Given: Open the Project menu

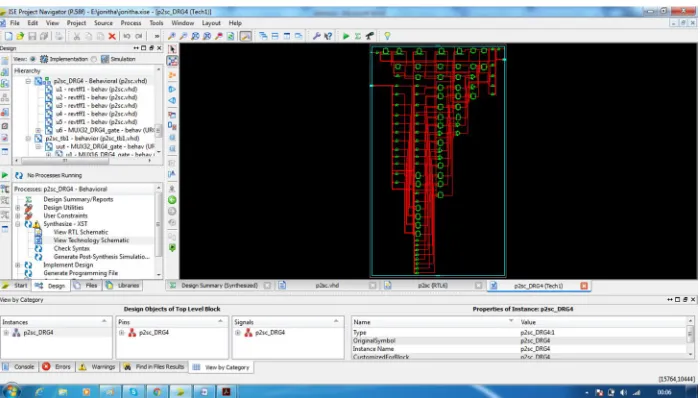Looking at the screenshot, I should [76, 23].
